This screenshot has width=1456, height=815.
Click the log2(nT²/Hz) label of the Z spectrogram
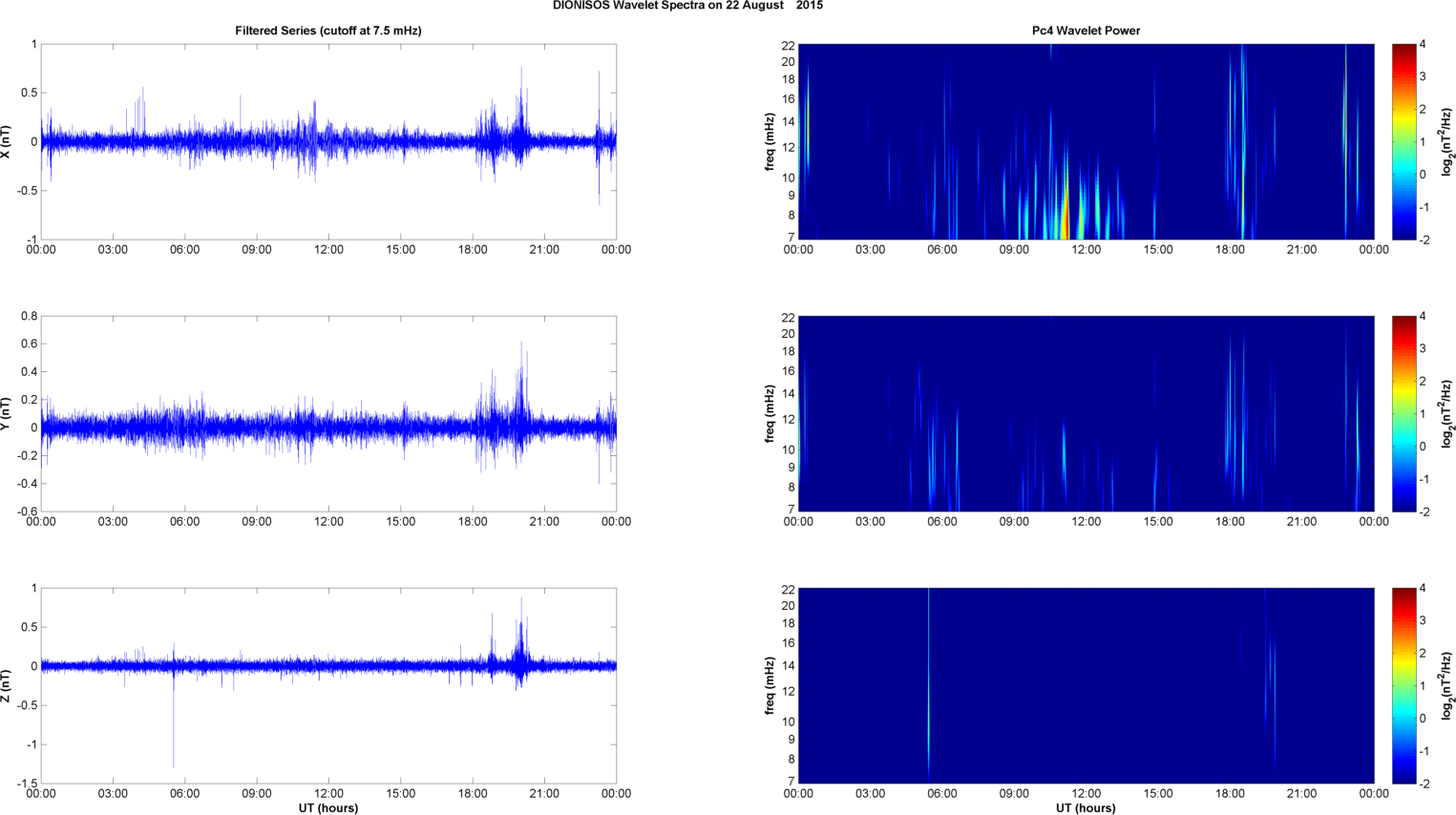click(1448, 685)
